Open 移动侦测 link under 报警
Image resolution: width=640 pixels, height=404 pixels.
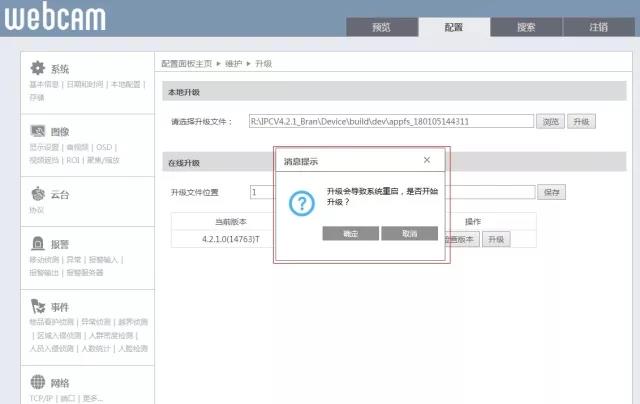tap(44, 260)
